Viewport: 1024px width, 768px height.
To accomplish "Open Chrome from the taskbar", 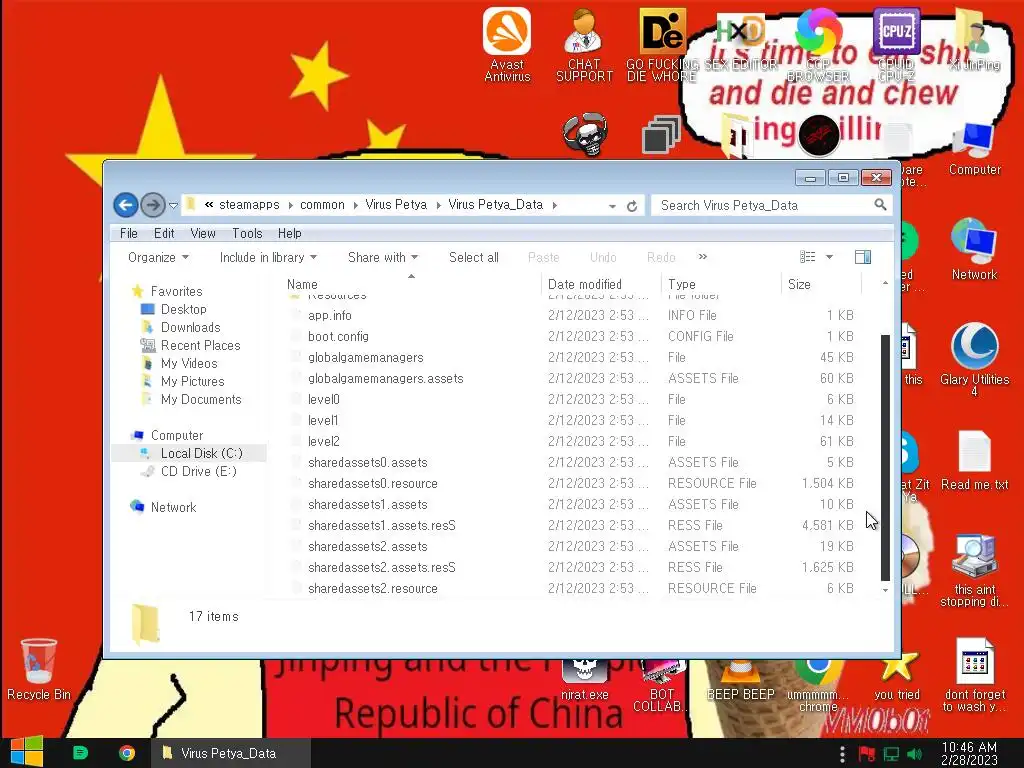I will pyautogui.click(x=127, y=753).
